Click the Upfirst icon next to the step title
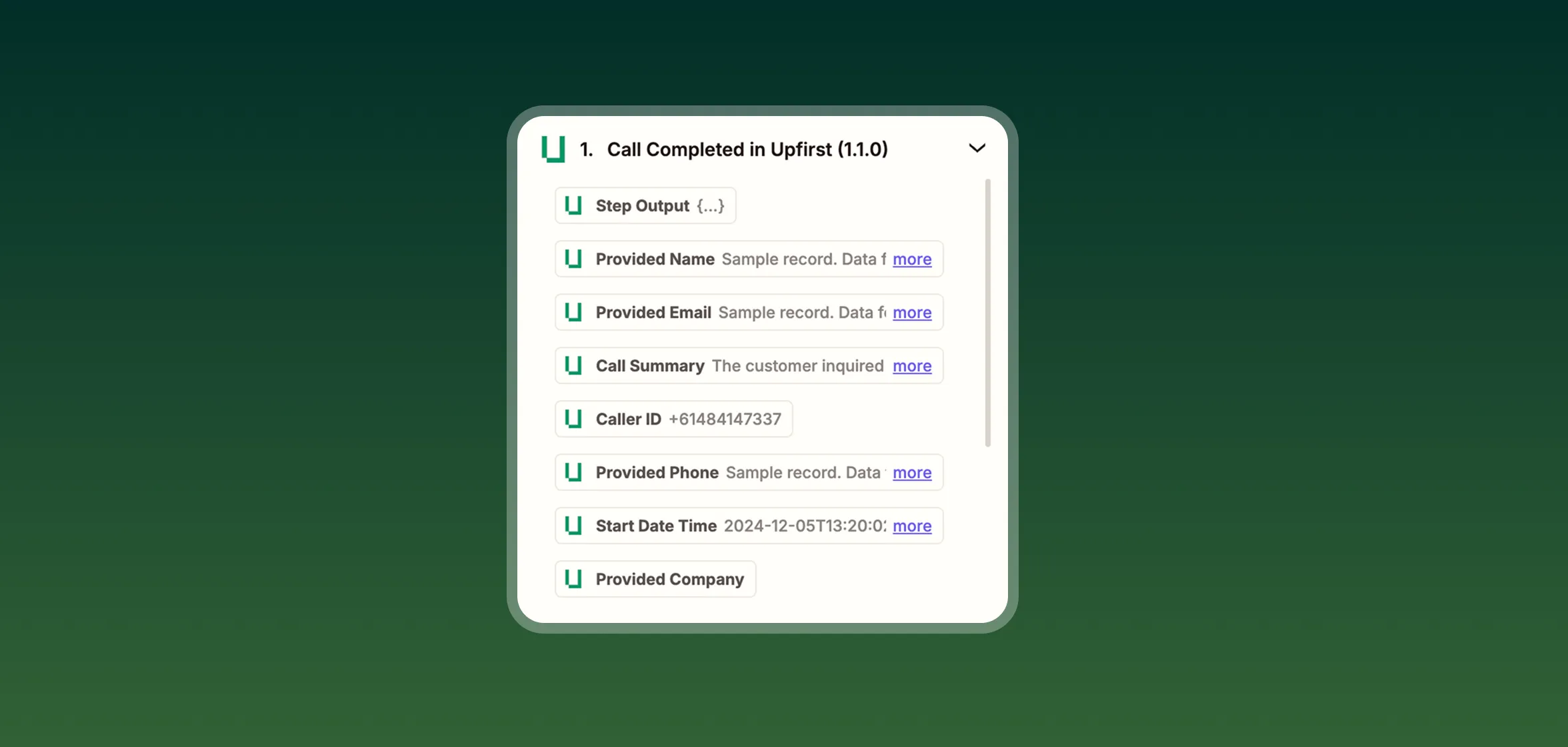 552,148
